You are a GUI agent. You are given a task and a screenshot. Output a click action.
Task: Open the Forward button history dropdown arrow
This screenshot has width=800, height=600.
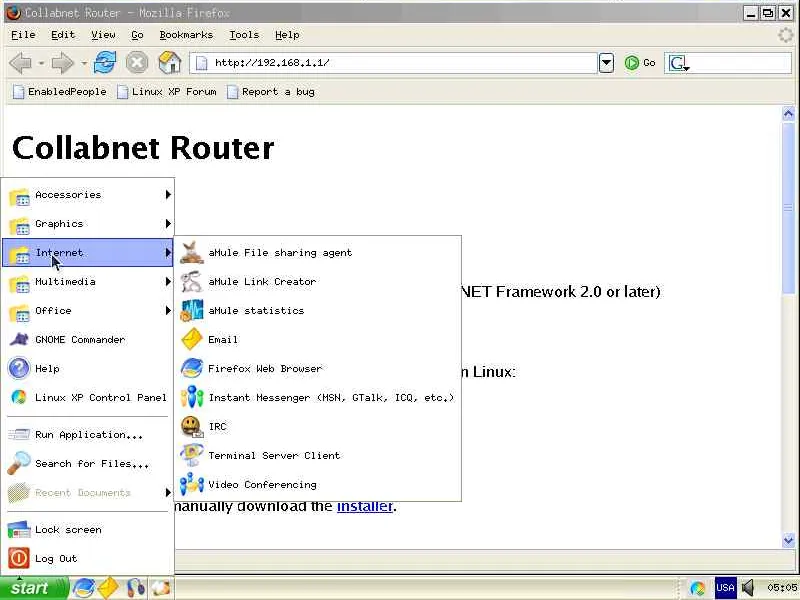coord(83,63)
